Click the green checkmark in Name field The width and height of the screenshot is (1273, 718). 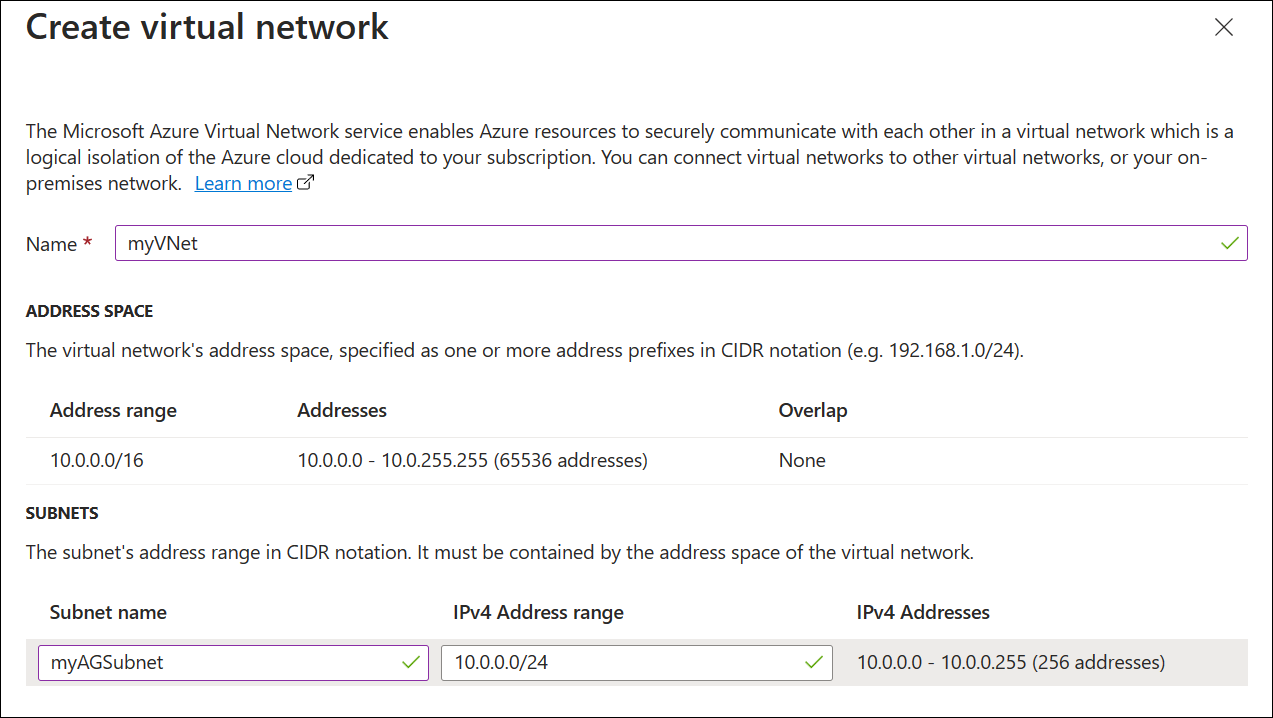point(1228,242)
